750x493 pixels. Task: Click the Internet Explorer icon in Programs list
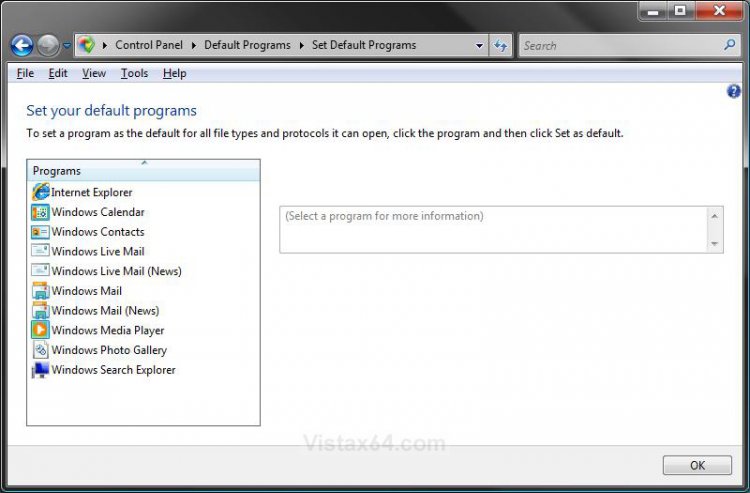pyautogui.click(x=41, y=192)
